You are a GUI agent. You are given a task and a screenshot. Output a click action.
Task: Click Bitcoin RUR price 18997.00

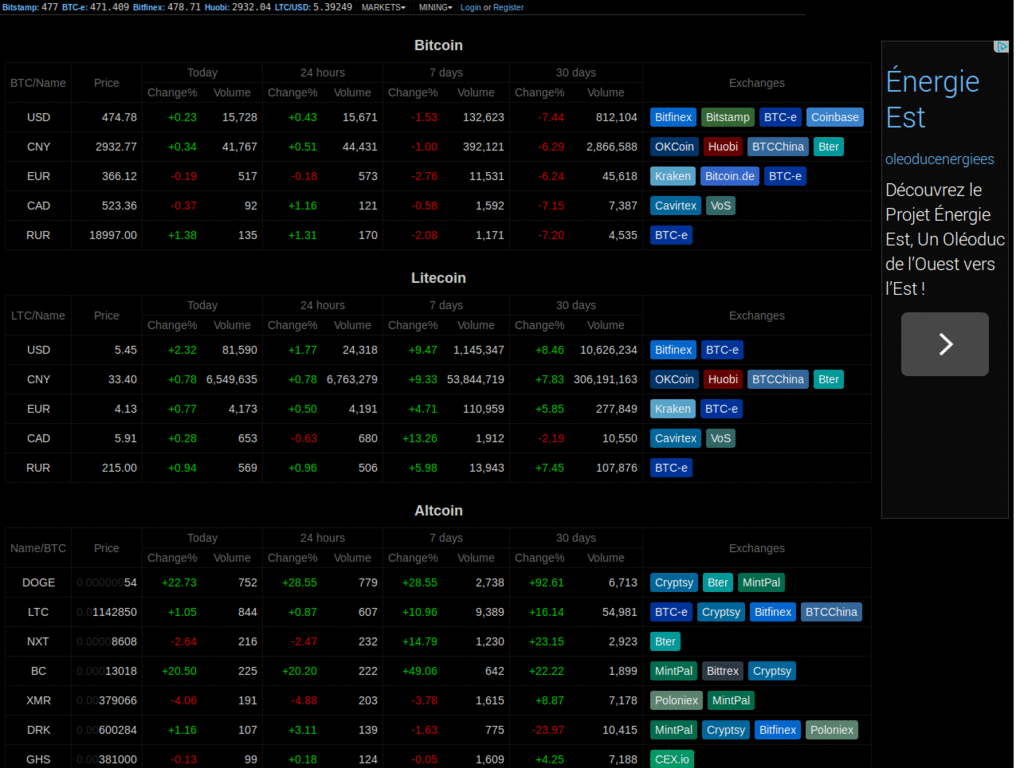pos(113,235)
